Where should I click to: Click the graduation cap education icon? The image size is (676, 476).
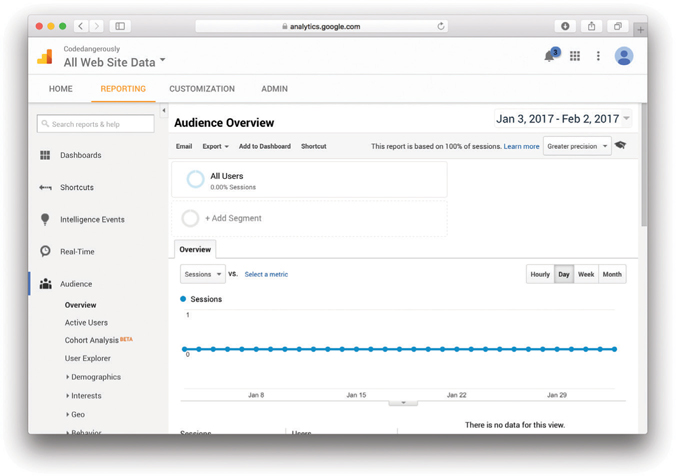pyautogui.click(x=621, y=146)
